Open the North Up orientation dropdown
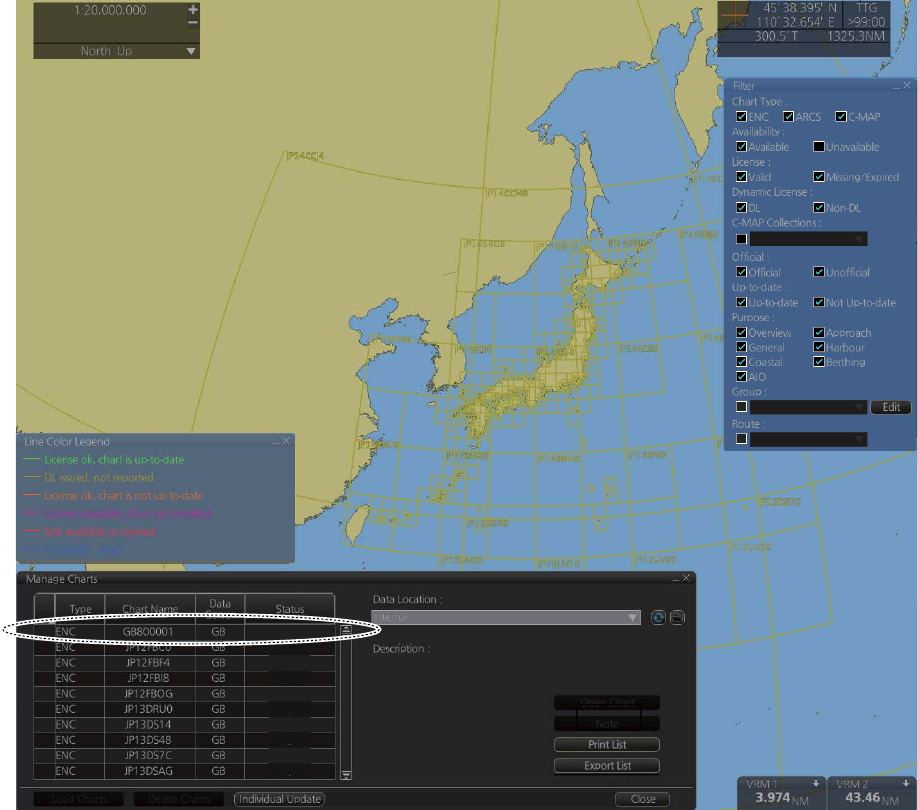 pos(191,51)
